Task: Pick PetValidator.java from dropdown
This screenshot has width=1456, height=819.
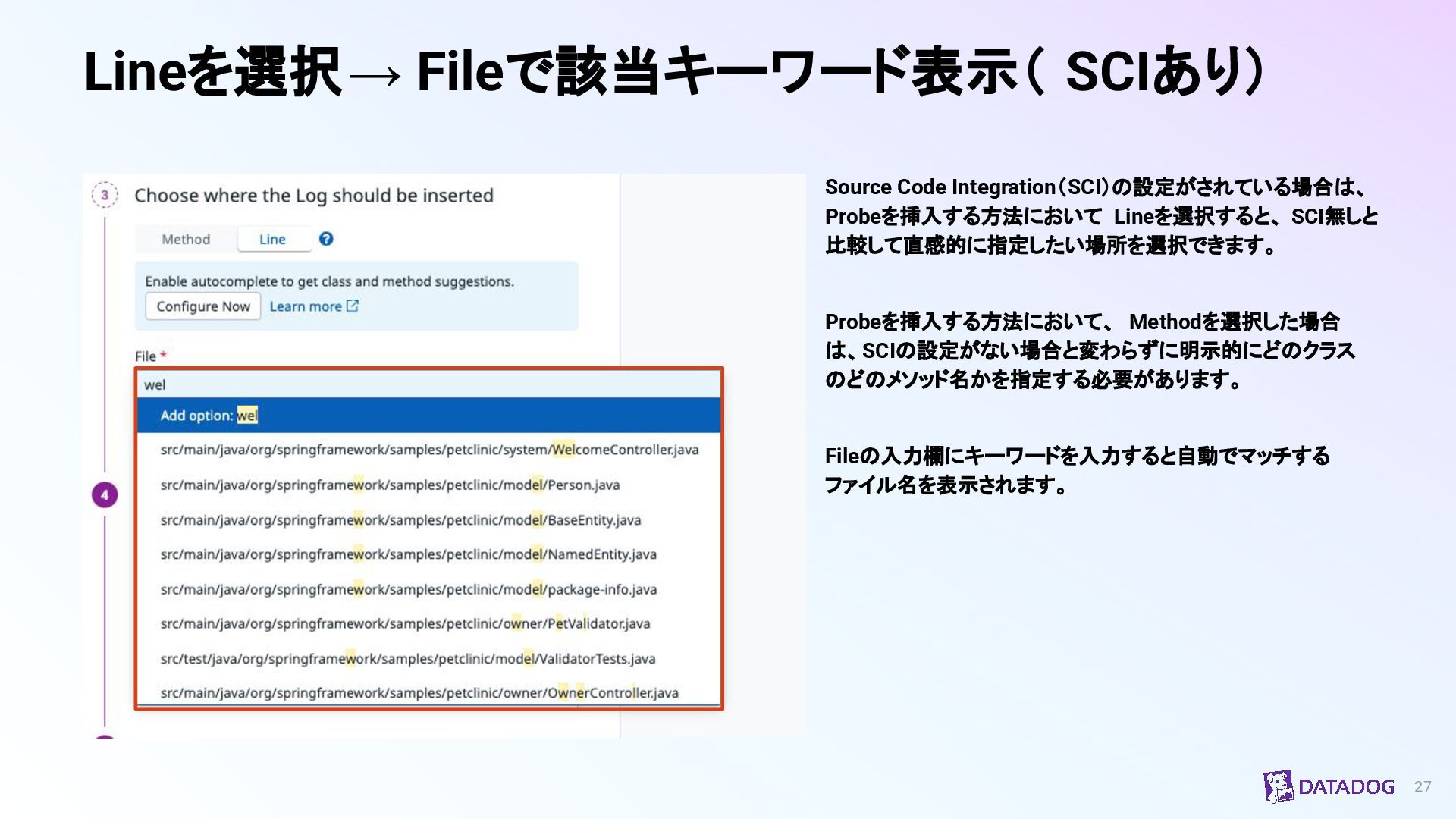Action: 405,623
